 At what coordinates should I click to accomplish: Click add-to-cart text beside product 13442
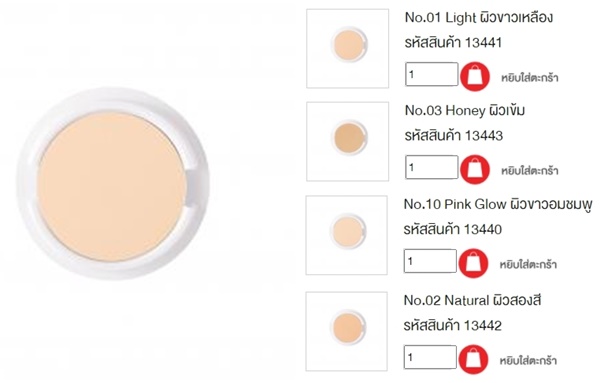[528, 360]
